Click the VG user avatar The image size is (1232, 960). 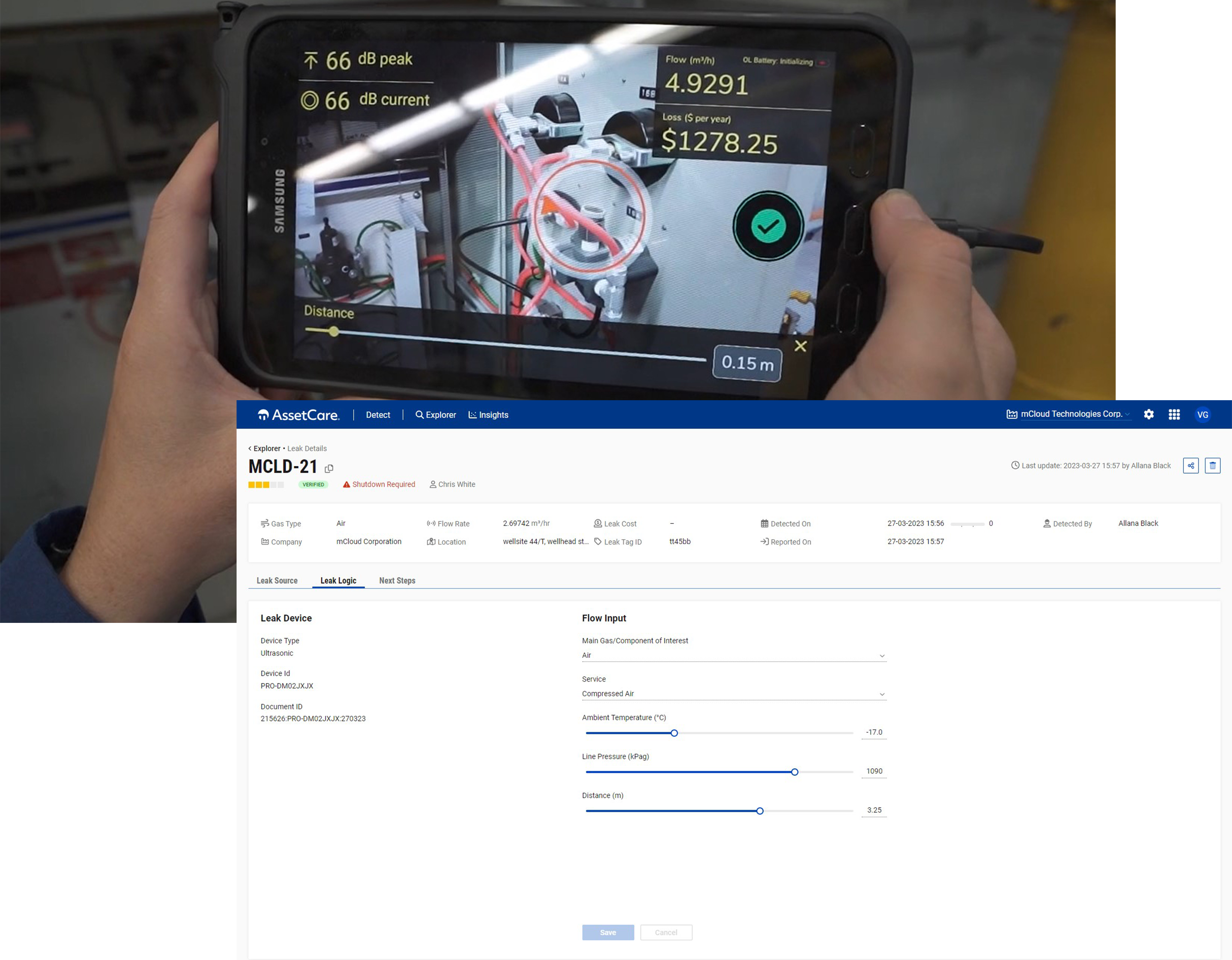click(1202, 414)
